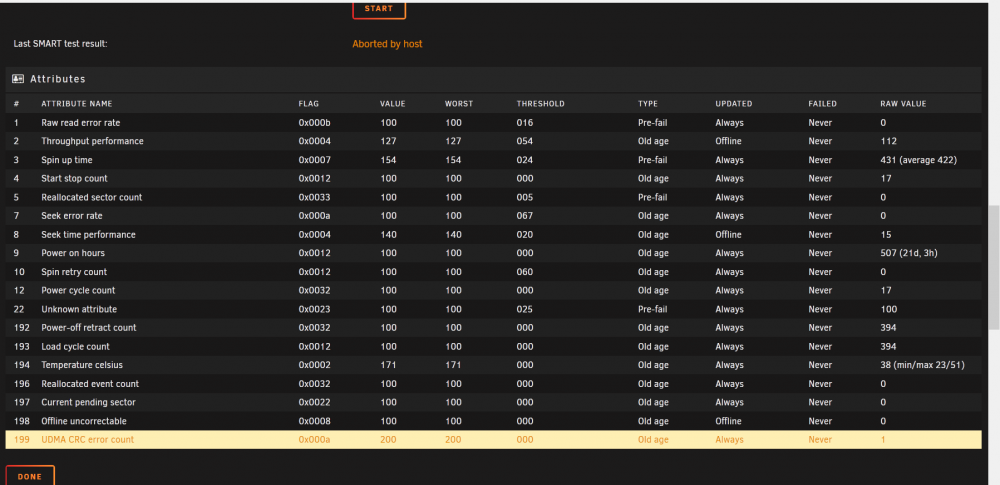Click the FAILED column header
This screenshot has height=485, width=1000.
pyautogui.click(x=822, y=103)
